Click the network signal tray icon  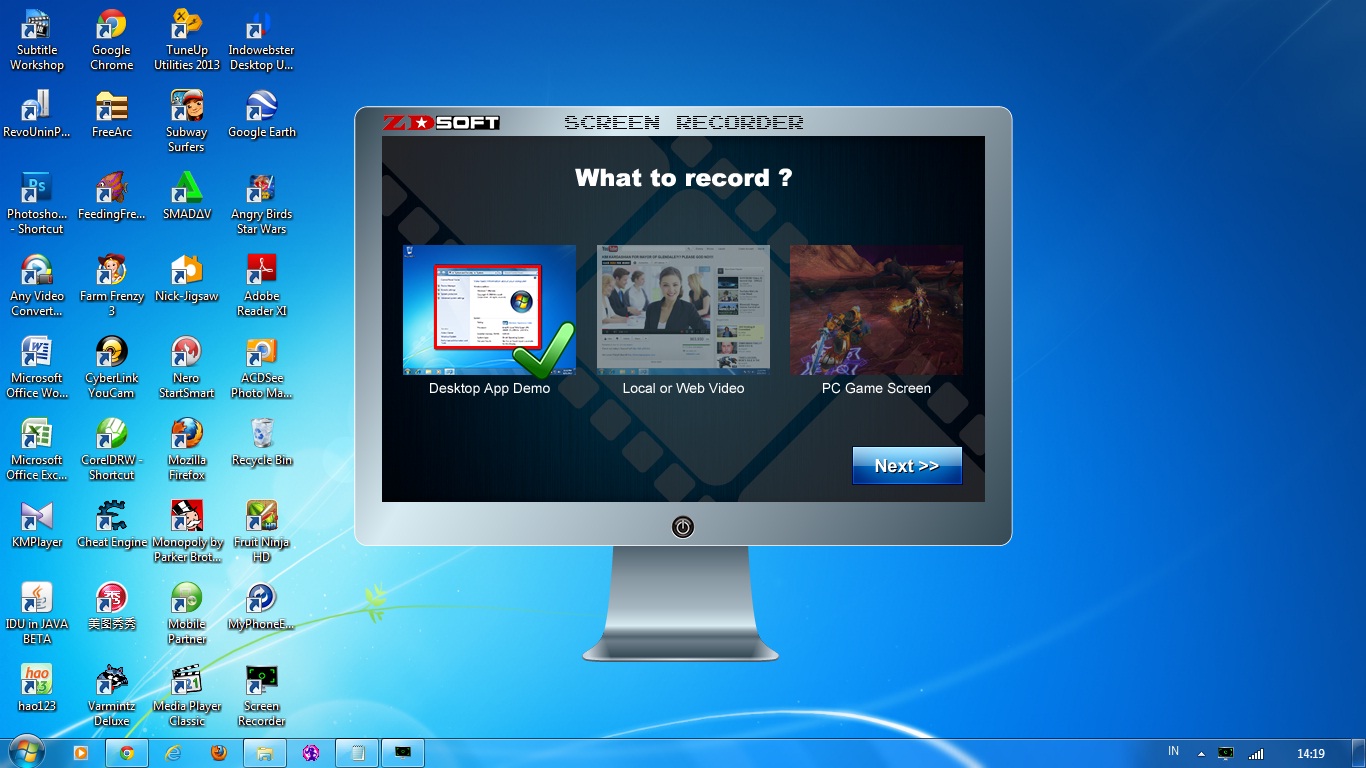[1256, 754]
